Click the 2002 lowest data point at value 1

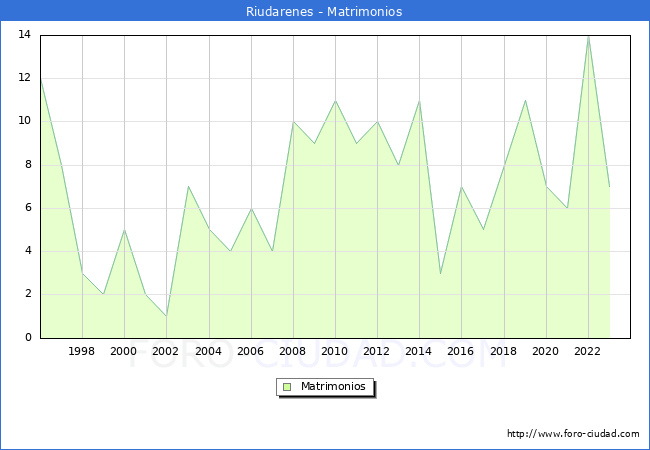coord(166,316)
